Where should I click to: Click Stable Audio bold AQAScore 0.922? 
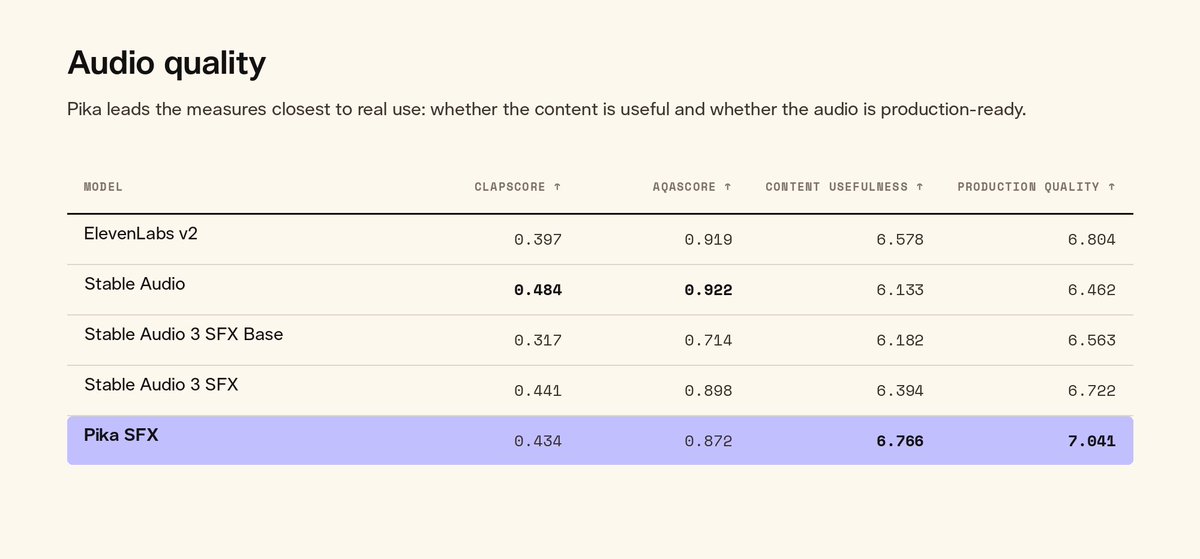click(x=708, y=290)
